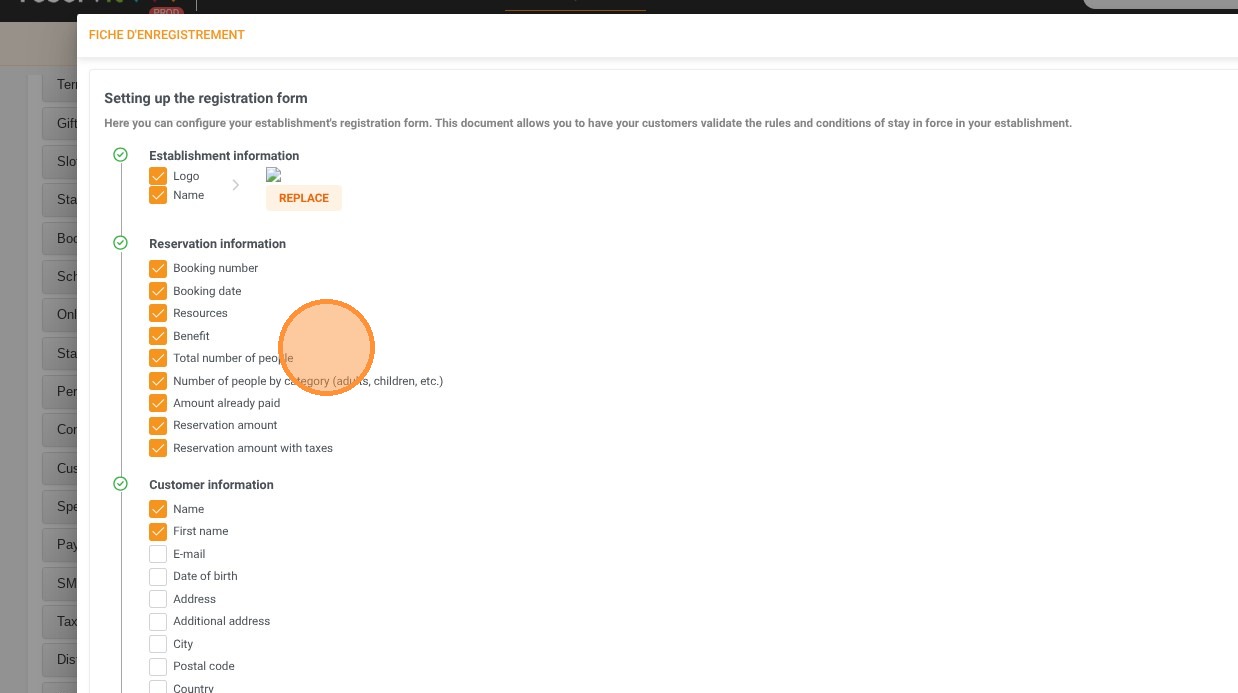Enable the E-mail checkbox
Image resolution: width=1238 pixels, height=693 pixels.
pyautogui.click(x=158, y=554)
